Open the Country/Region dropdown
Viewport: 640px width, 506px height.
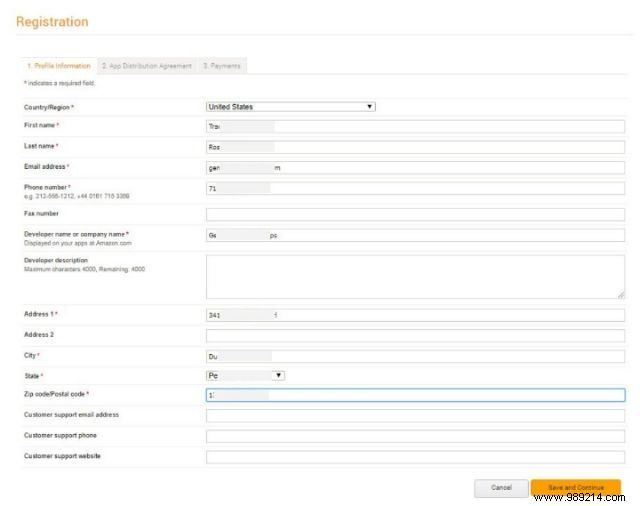point(290,106)
